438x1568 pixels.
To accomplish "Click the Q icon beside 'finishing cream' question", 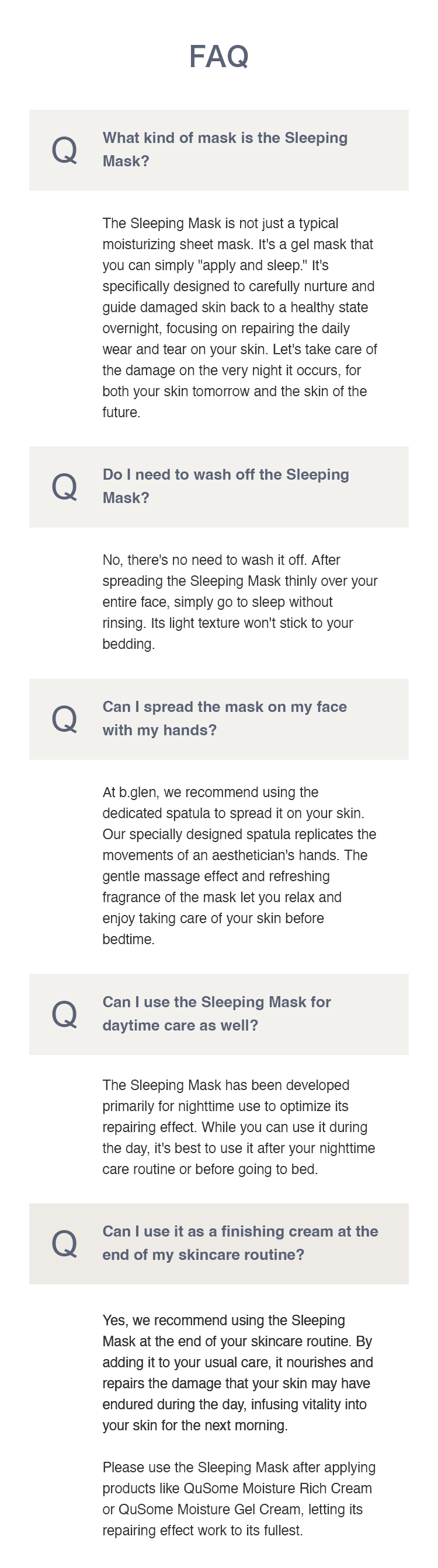I will point(64,1244).
